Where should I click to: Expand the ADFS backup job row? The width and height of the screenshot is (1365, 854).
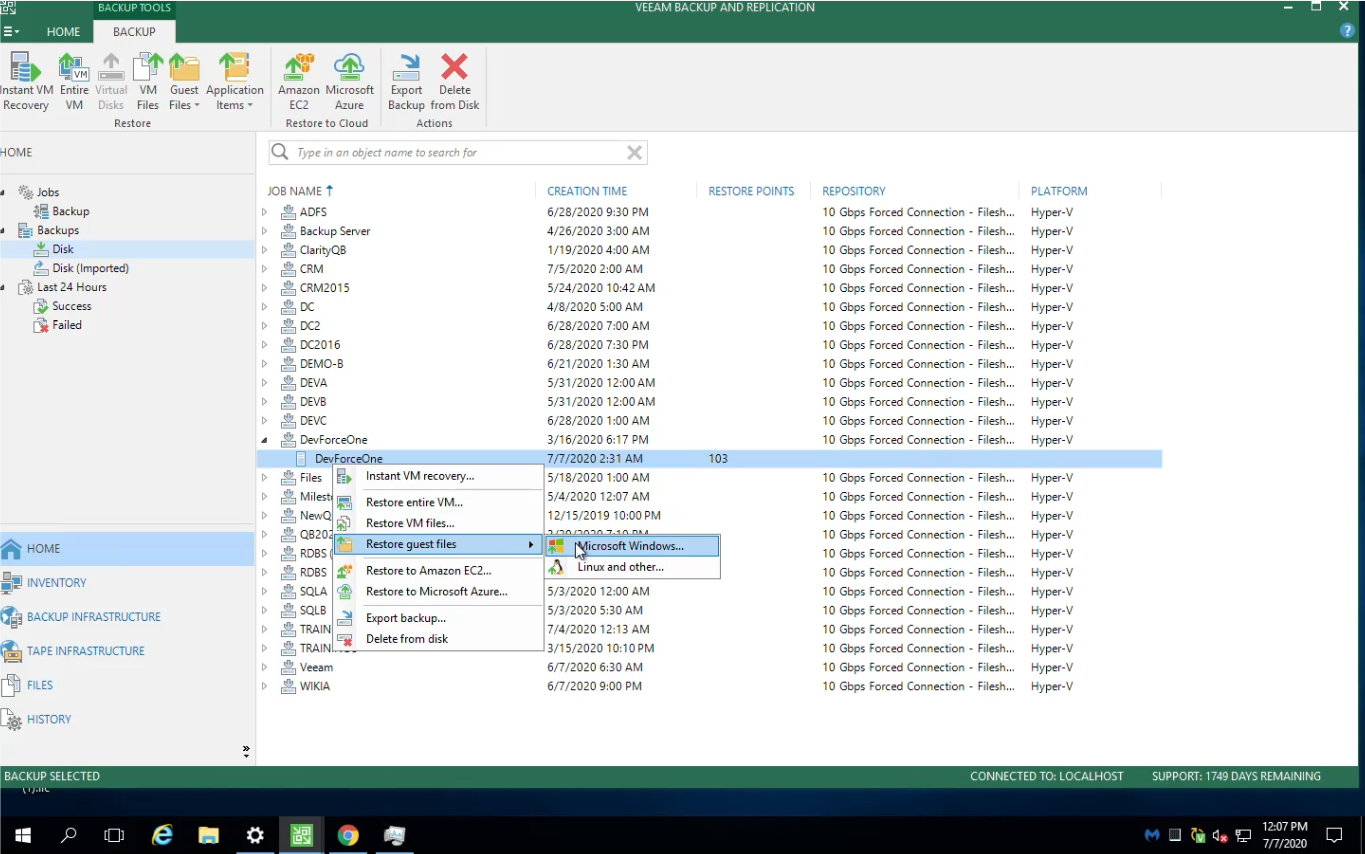(x=265, y=212)
